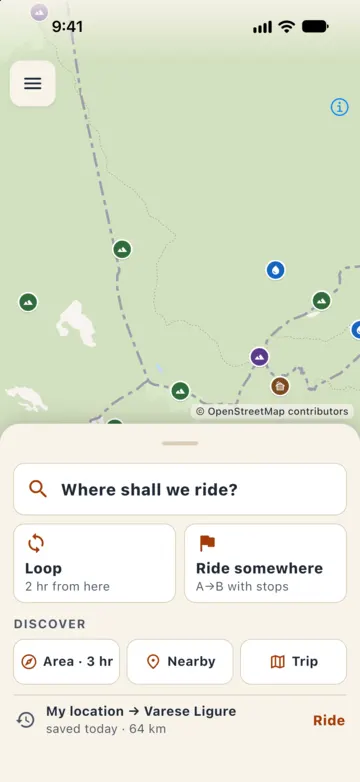Image resolution: width=360 pixels, height=782 pixels.
Task: Tap the search magnifier icon
Action: (x=38, y=489)
